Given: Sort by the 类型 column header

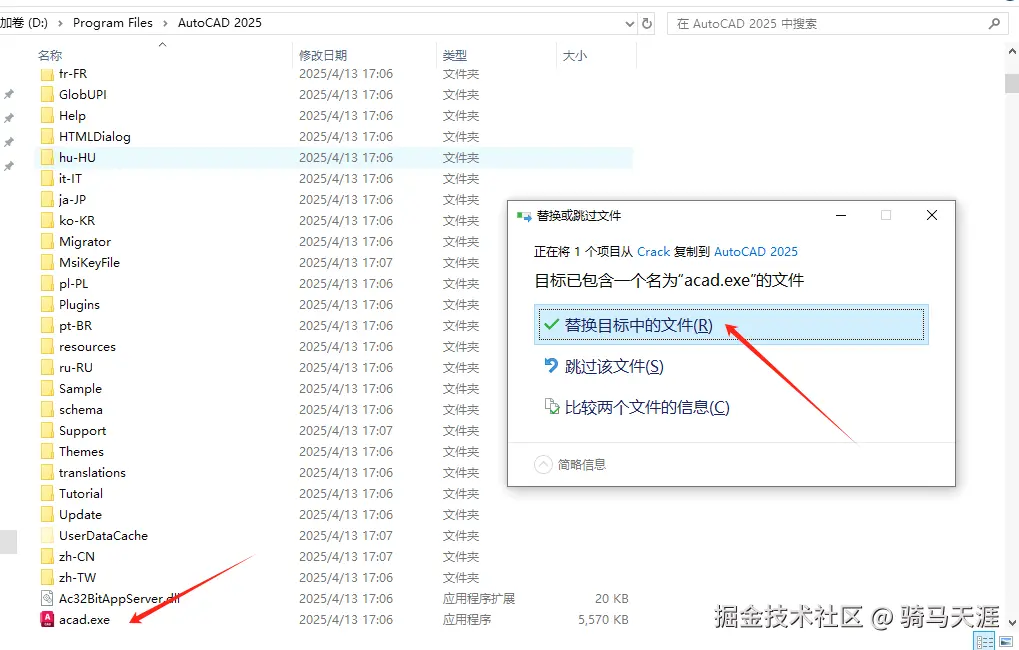Looking at the screenshot, I should [x=455, y=56].
